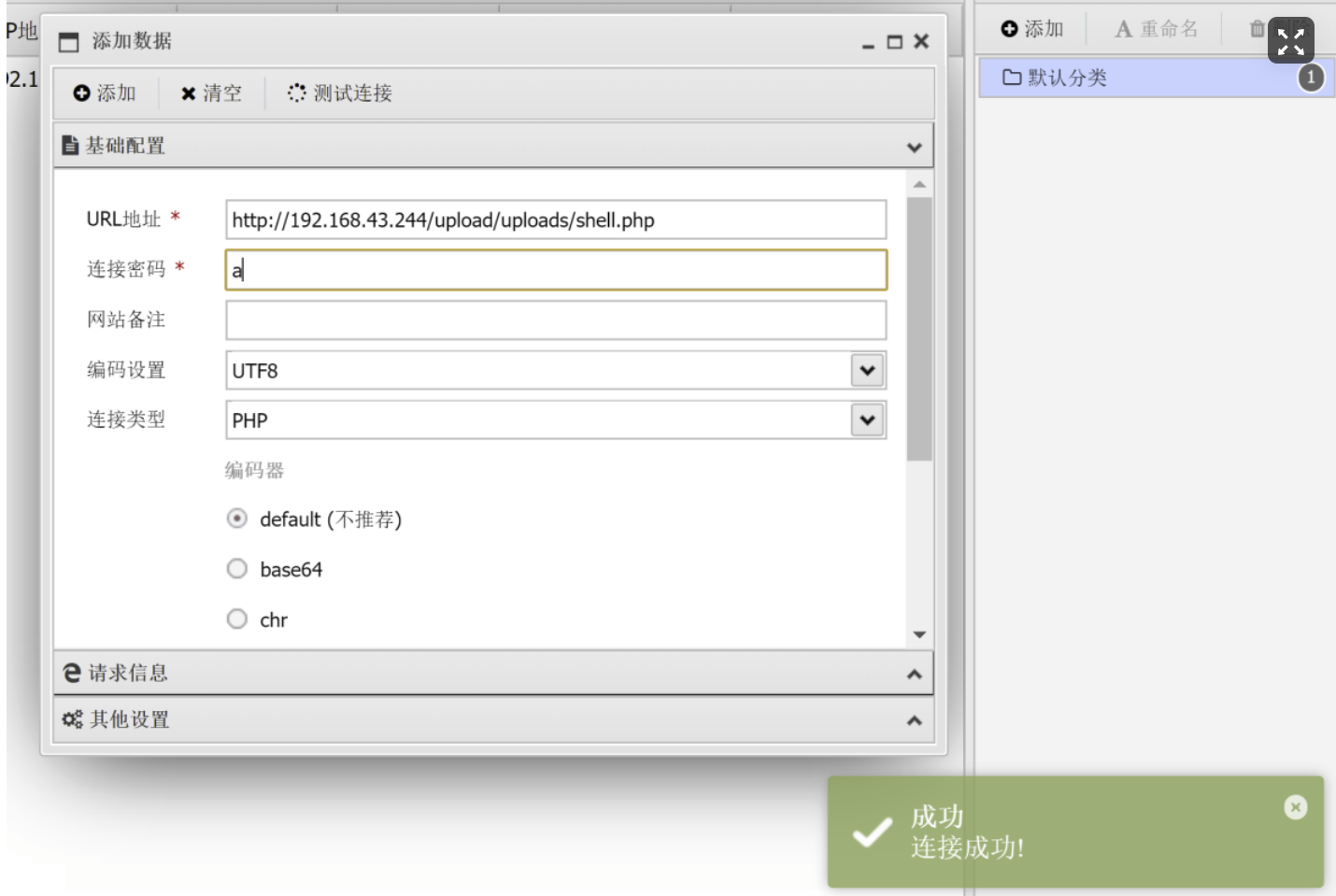
Task: Click the 添加 category button in right panel
Action: pyautogui.click(x=1032, y=29)
